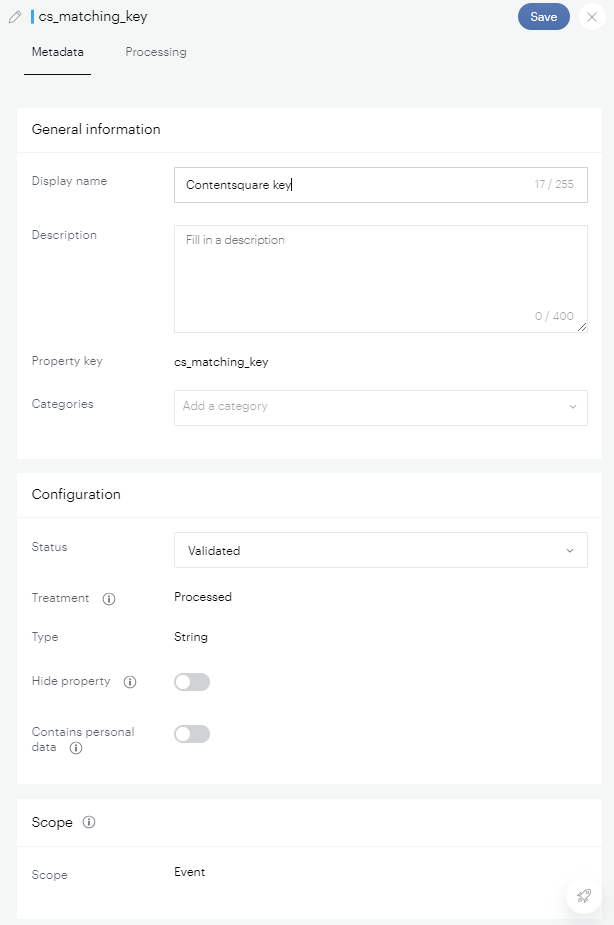Click the info icon next to Hide property
Image resolution: width=614 pixels, height=925 pixels.
point(129,682)
